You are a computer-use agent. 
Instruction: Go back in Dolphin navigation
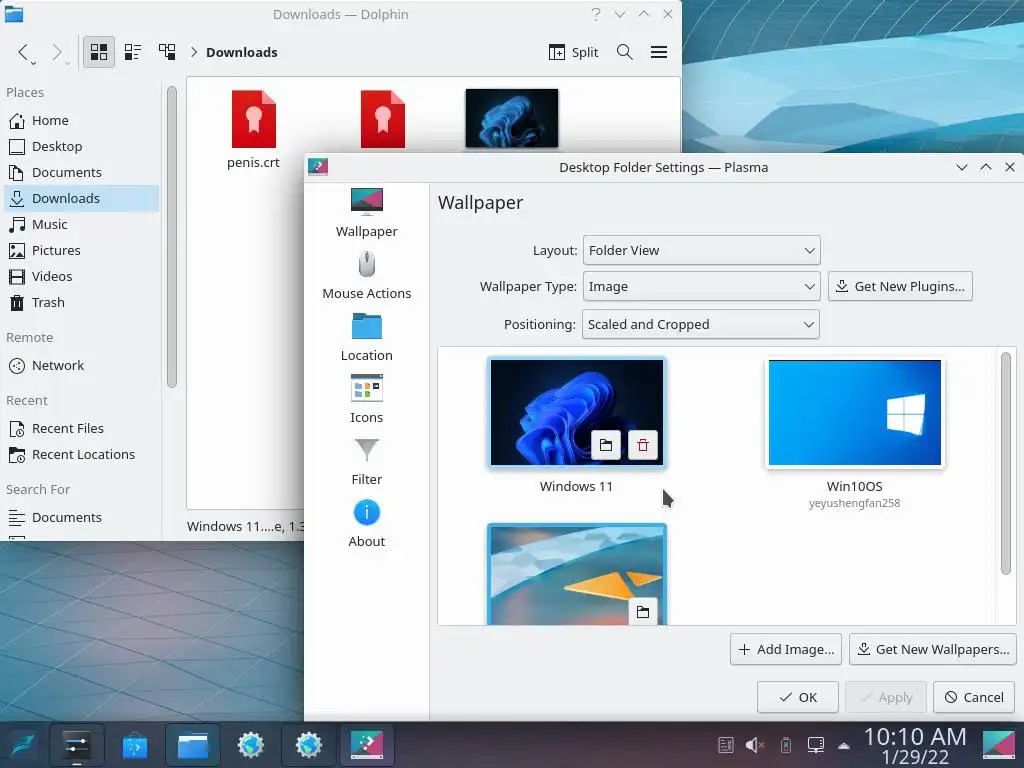pyautogui.click(x=24, y=52)
